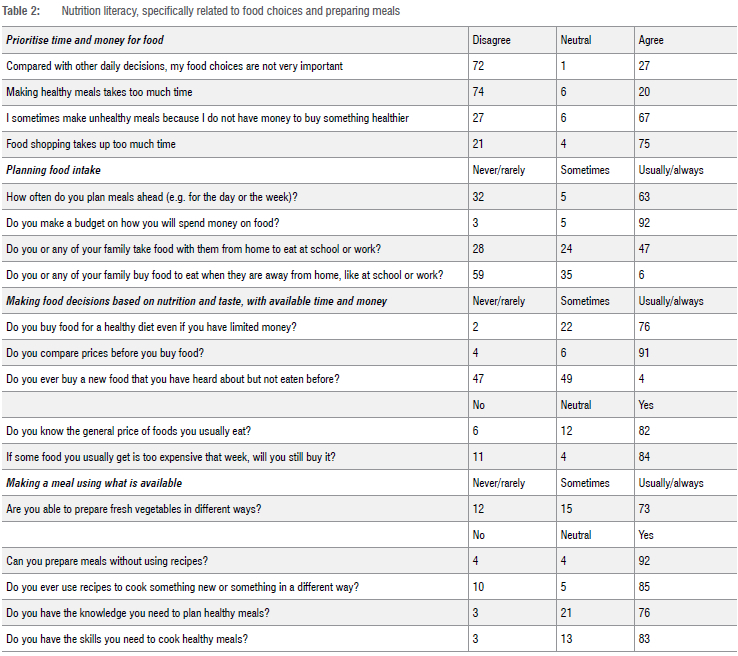Viewport: 738px width, 656px height.
Task: Click the 'Disagree' column header
Action: click(x=491, y=40)
